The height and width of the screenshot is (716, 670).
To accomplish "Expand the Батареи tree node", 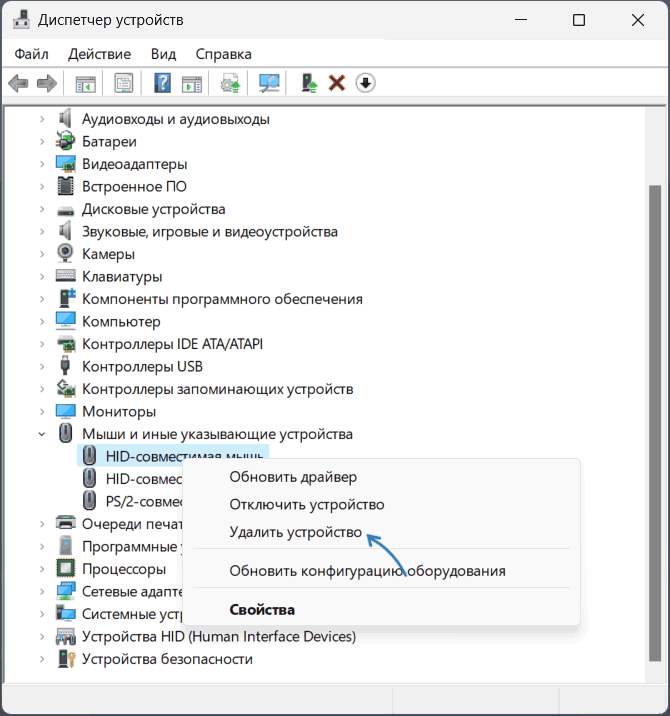I will pos(42,142).
